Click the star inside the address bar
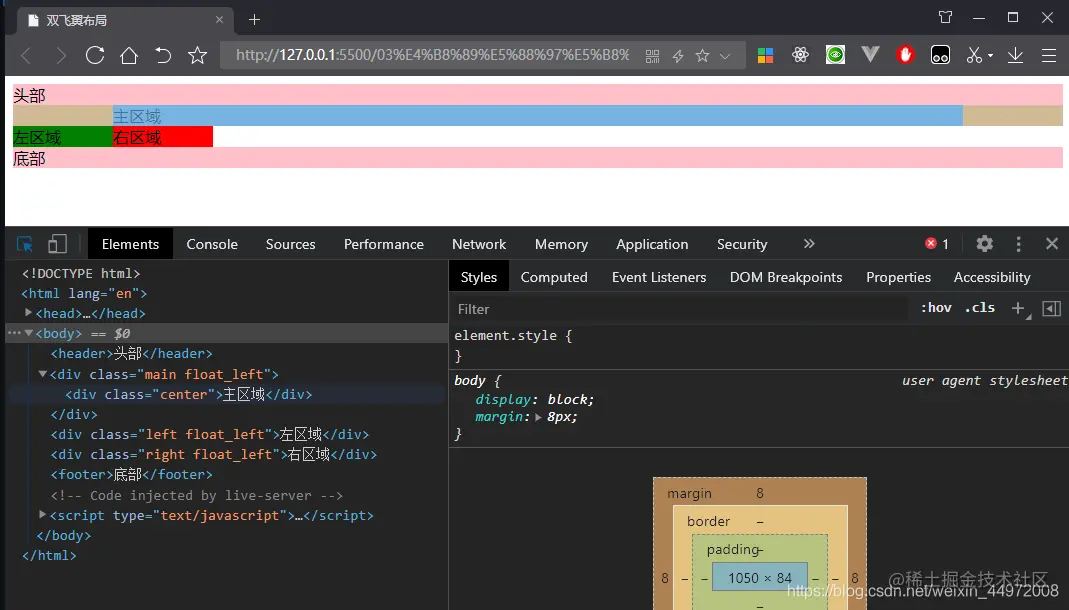1069x610 pixels. pyautogui.click(x=702, y=56)
